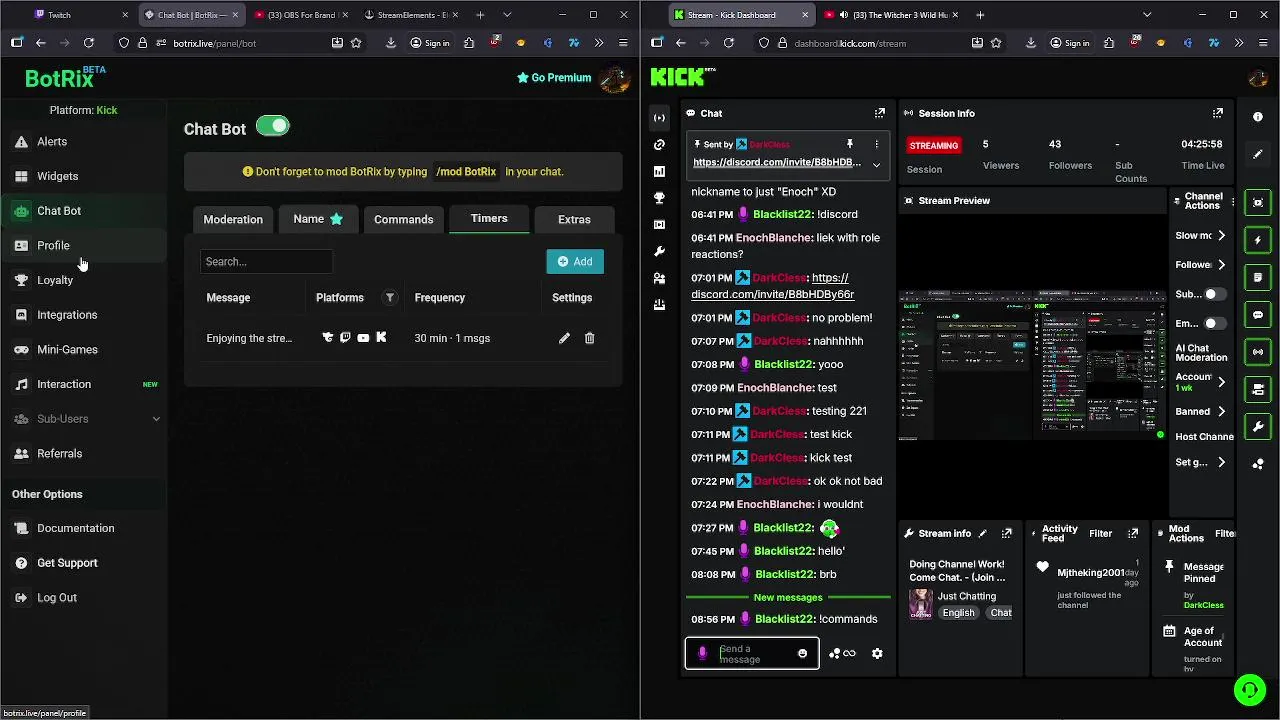Unpin the pinned message with pin icon
The image size is (1280, 720).
pyautogui.click(x=849, y=145)
